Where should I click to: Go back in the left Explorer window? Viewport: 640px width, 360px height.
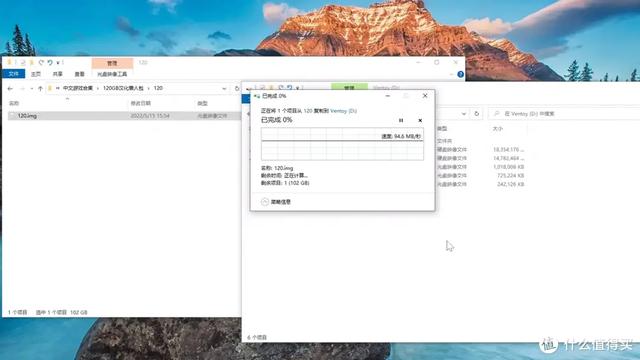10,88
